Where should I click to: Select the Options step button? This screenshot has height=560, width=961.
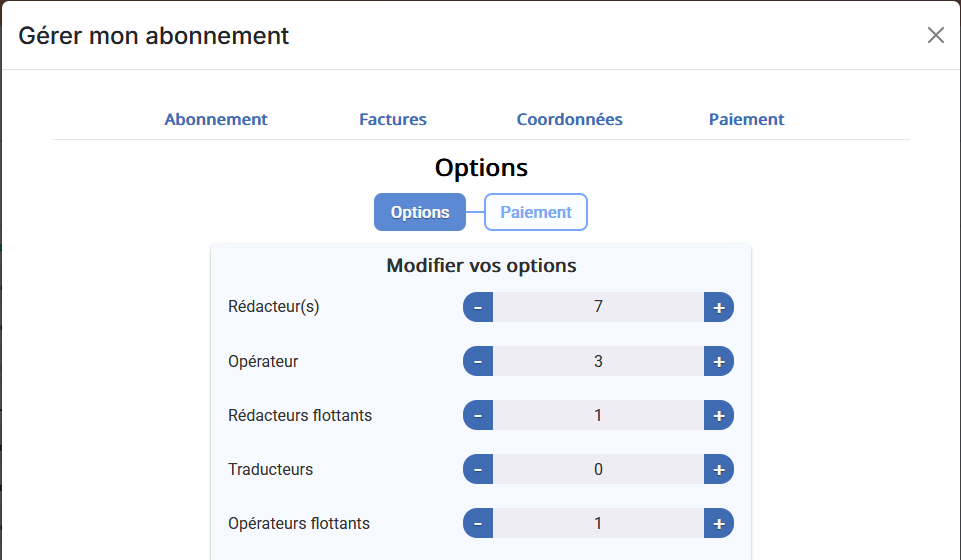[420, 212]
